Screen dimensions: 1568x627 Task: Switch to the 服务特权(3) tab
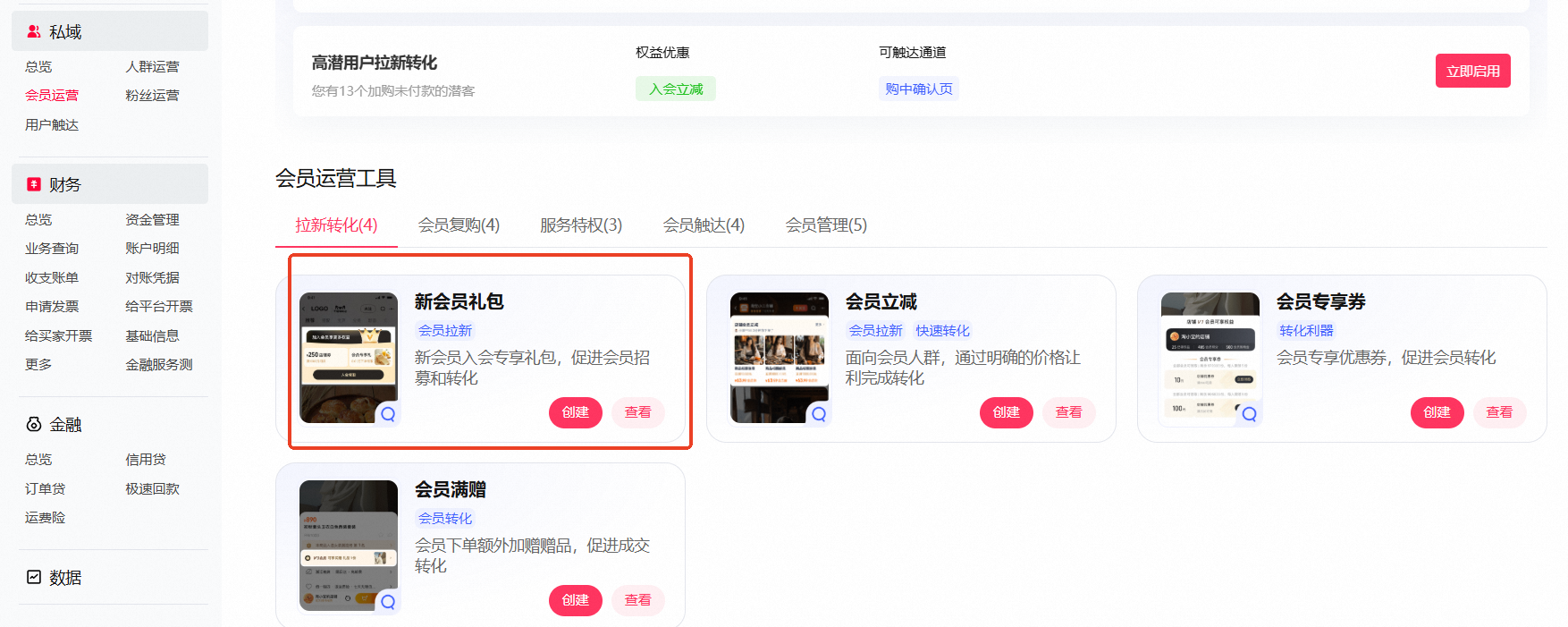coord(581,225)
